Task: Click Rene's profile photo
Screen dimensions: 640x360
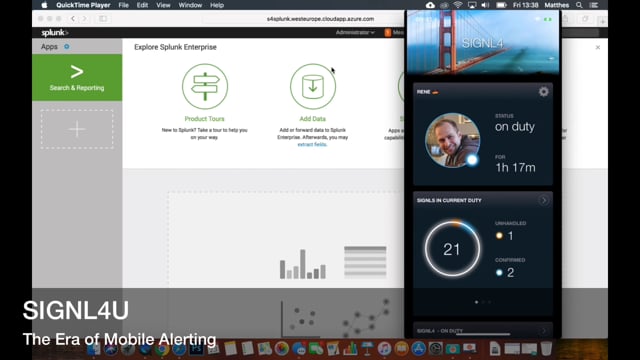Action: (x=452, y=140)
